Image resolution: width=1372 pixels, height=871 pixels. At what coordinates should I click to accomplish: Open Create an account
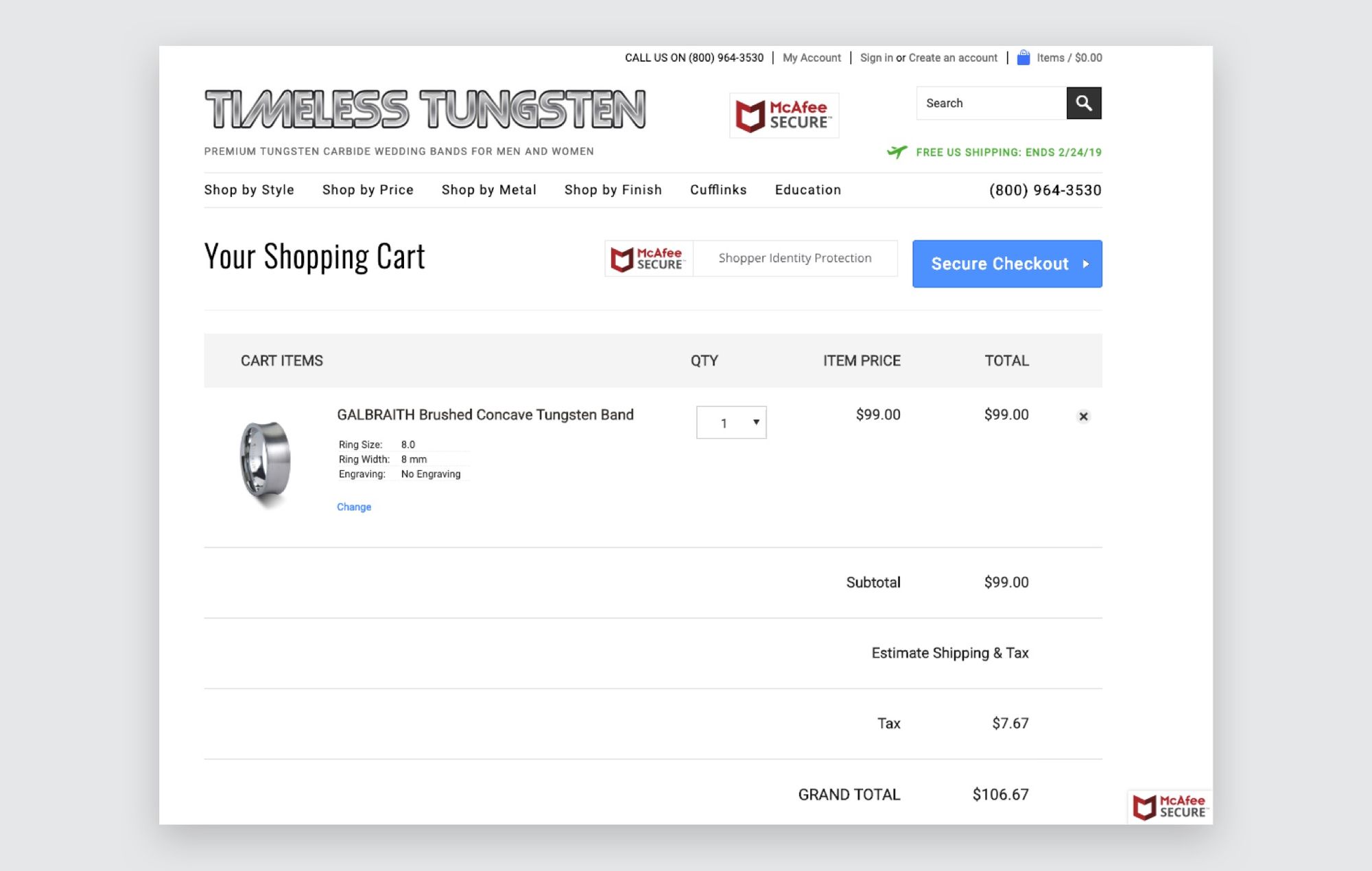tap(953, 58)
